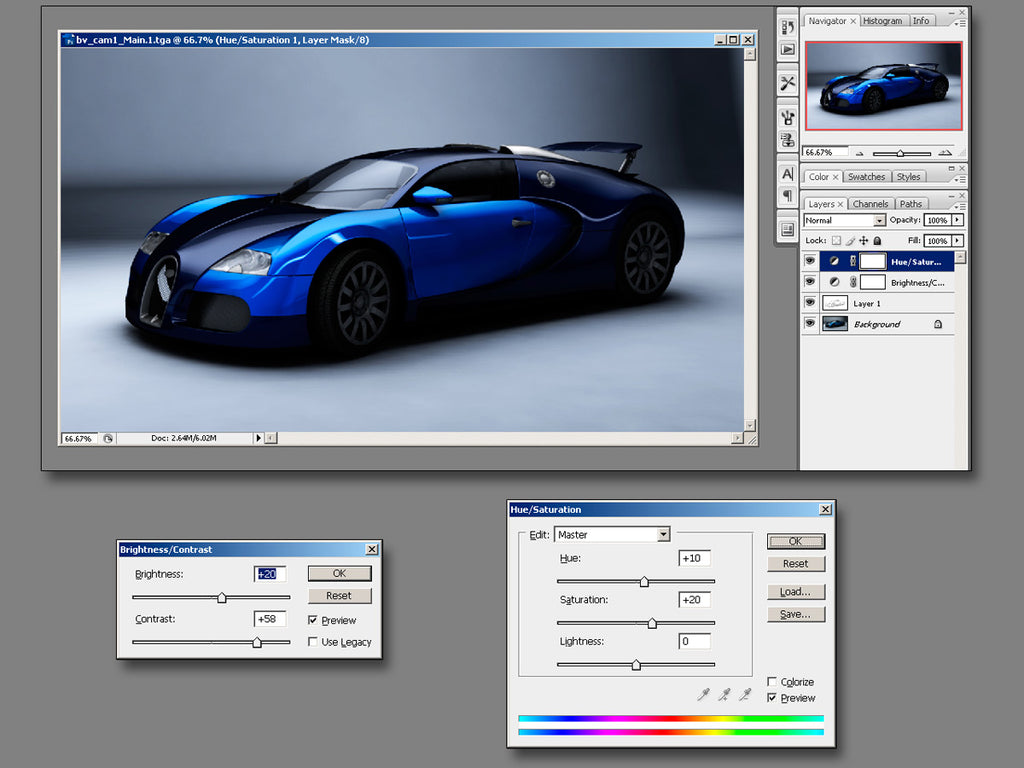
Task: Hide the Background layer
Action: click(x=810, y=323)
